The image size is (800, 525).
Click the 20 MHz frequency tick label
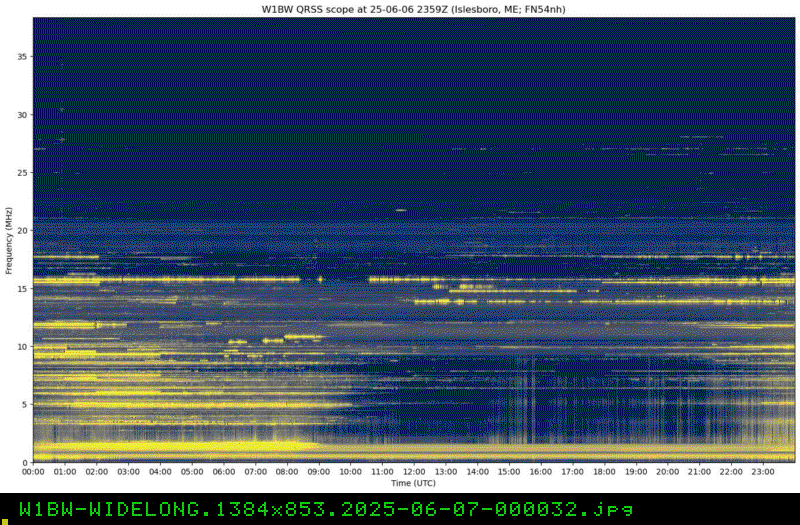point(22,231)
